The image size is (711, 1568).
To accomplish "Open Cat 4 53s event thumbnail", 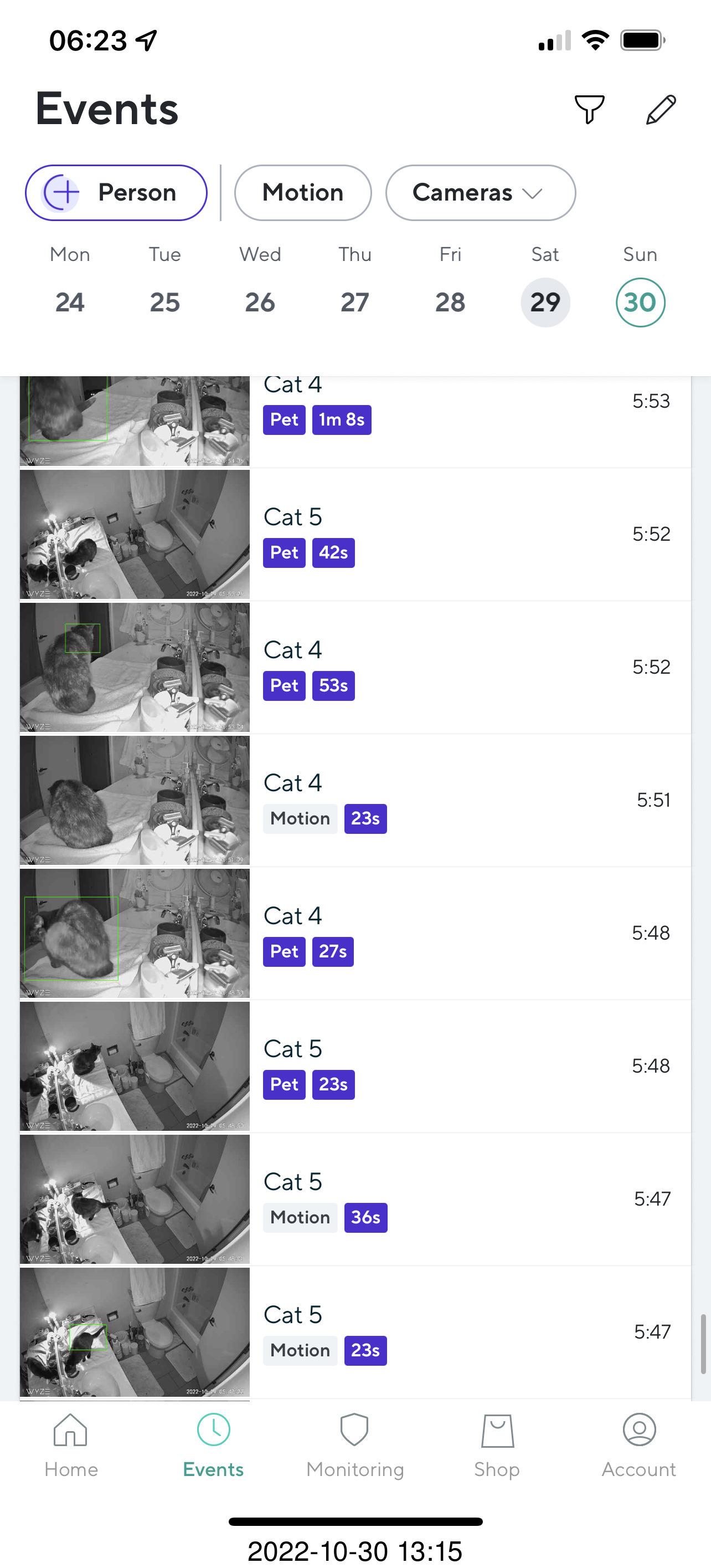I will coord(135,667).
